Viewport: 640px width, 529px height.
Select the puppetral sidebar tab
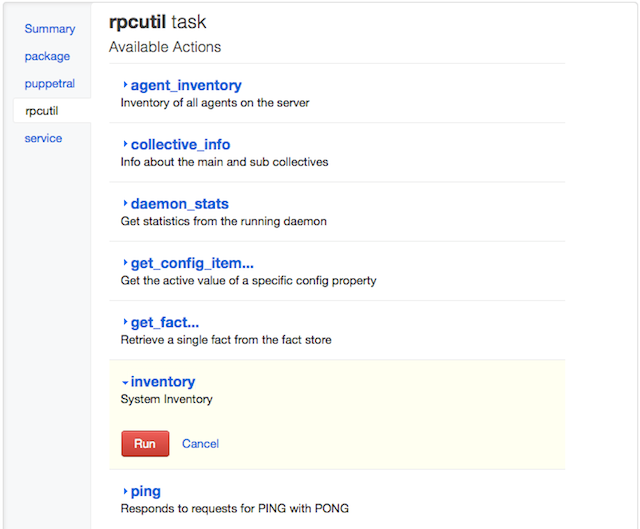click(x=50, y=84)
